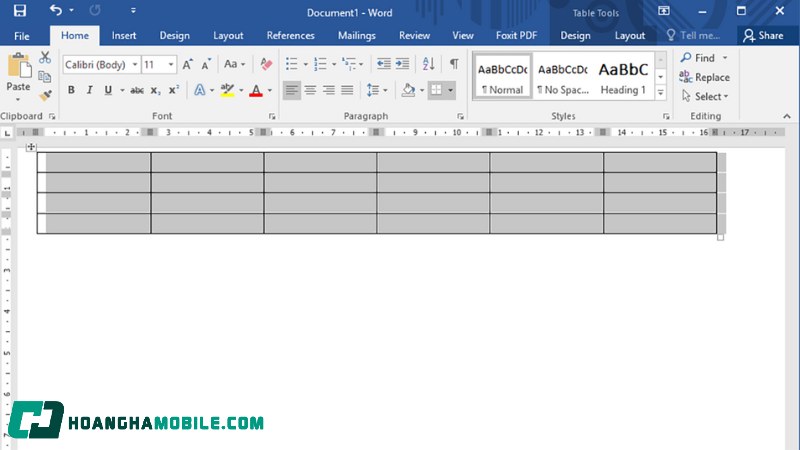
Task: Expand the Styles gallery more arrow
Action: click(x=660, y=92)
